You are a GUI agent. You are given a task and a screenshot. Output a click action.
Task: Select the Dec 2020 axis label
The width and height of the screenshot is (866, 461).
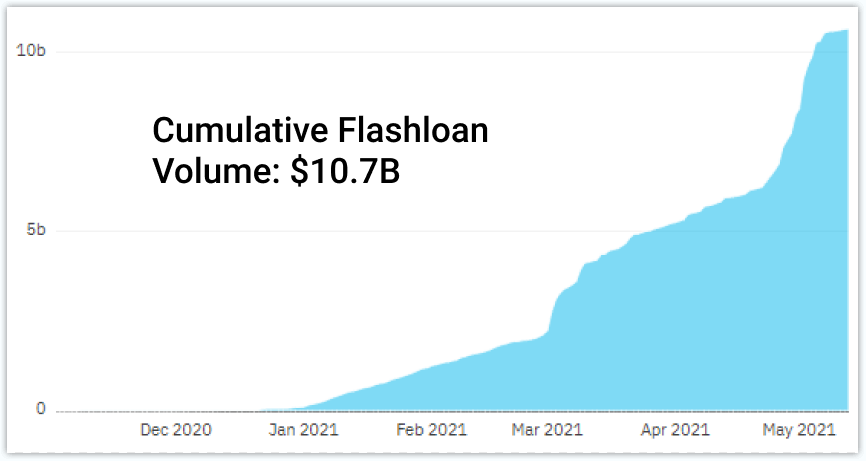(x=176, y=430)
